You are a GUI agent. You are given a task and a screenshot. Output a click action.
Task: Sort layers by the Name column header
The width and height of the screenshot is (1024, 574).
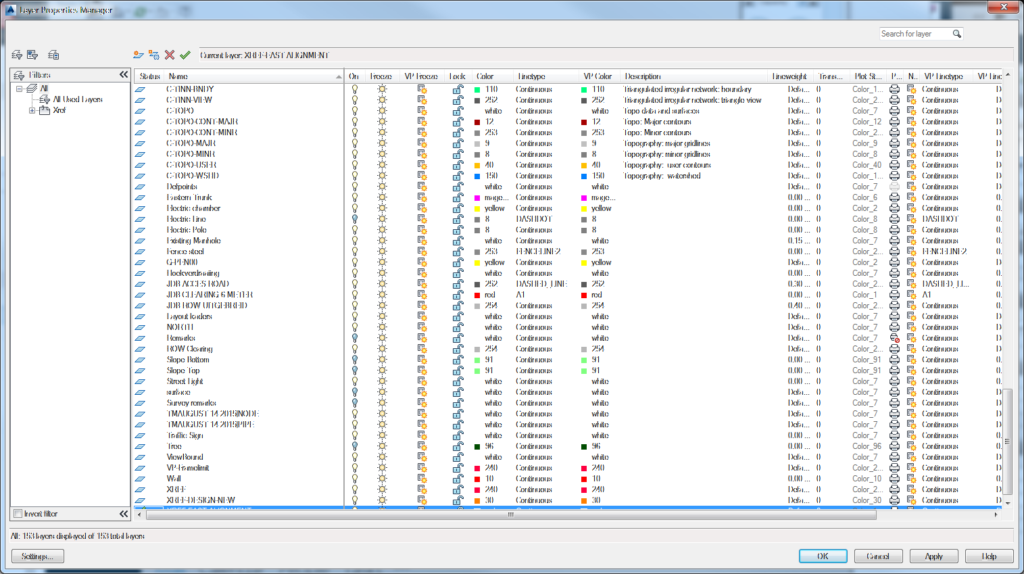[x=178, y=76]
